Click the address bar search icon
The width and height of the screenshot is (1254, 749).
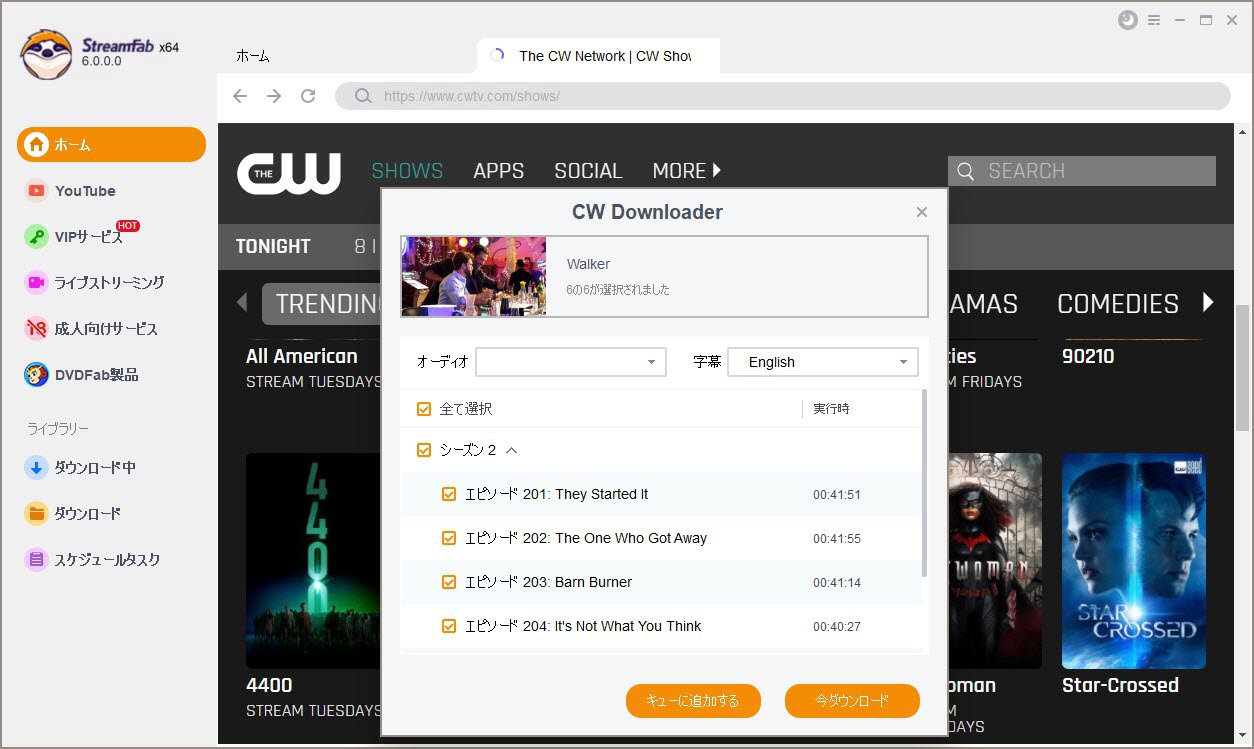362,96
